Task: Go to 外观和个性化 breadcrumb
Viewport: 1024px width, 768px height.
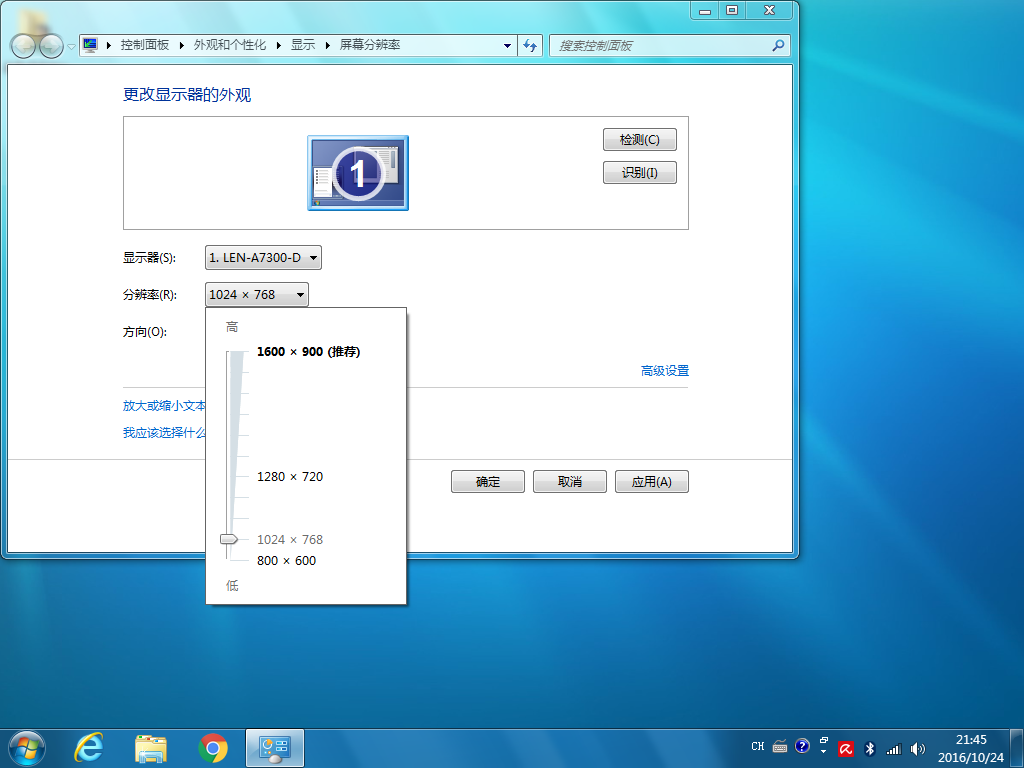Action: tap(230, 44)
